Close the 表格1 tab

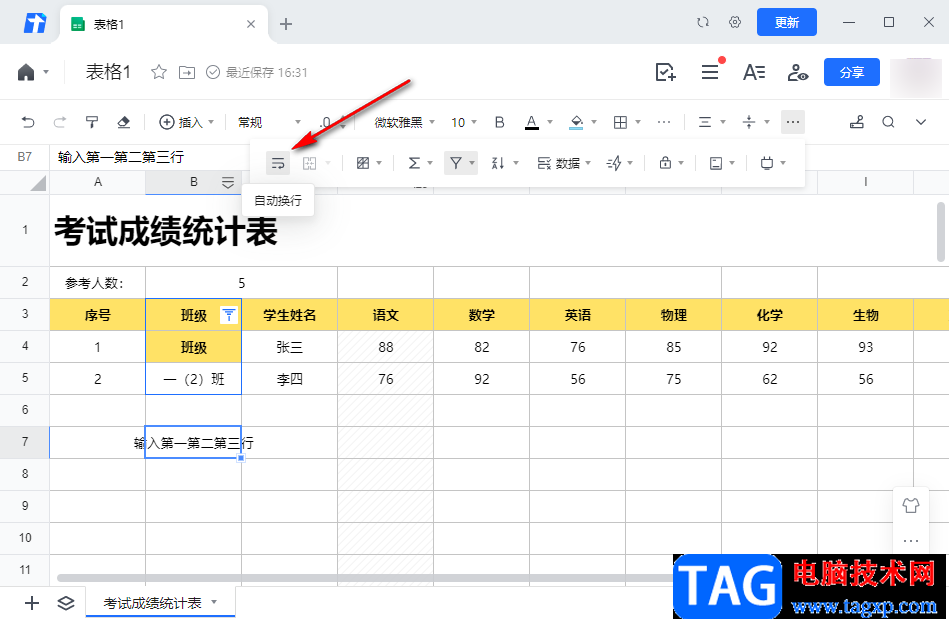point(251,24)
